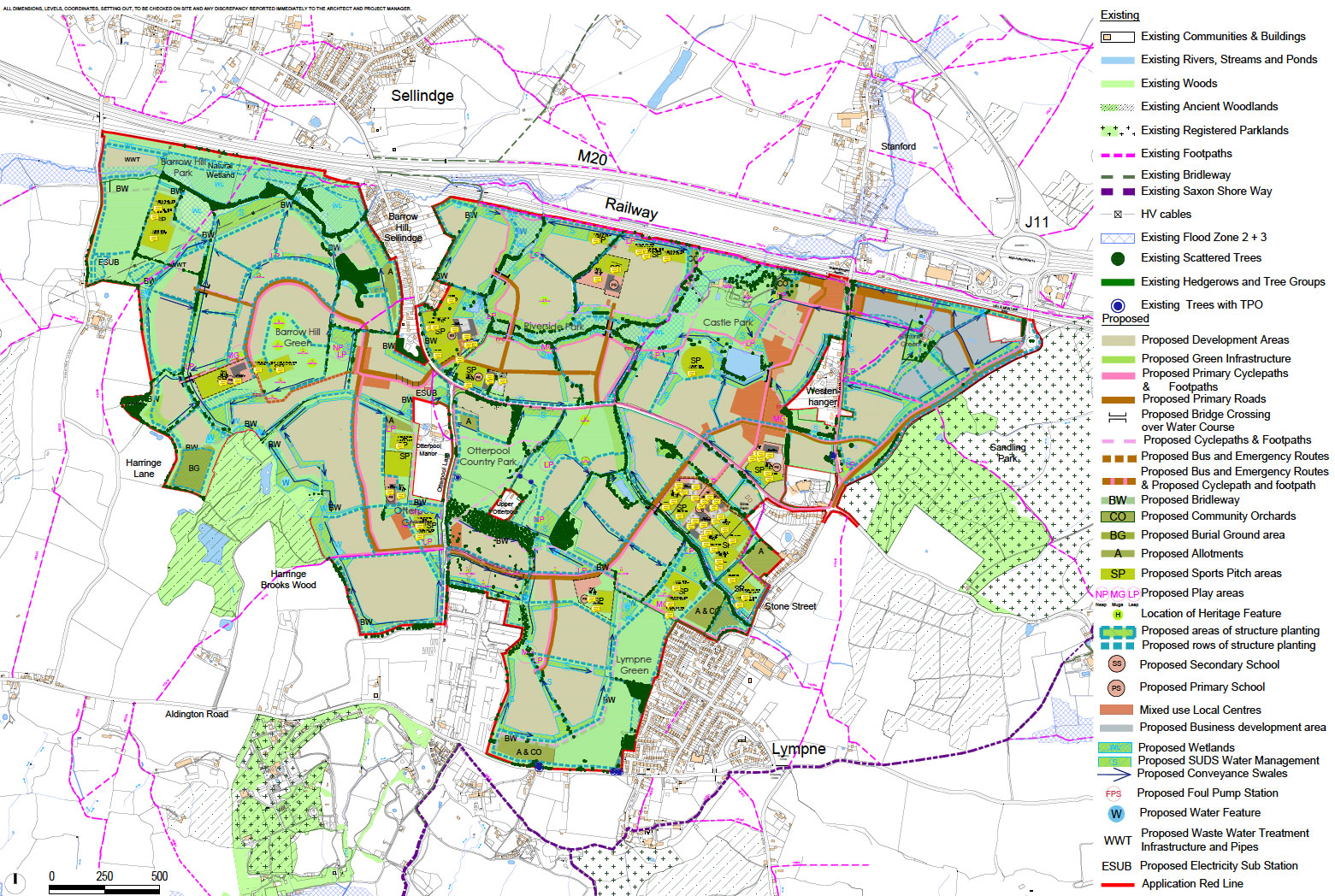Click the 'M20' motorway label on map
The width and height of the screenshot is (1335, 896).
click(593, 158)
